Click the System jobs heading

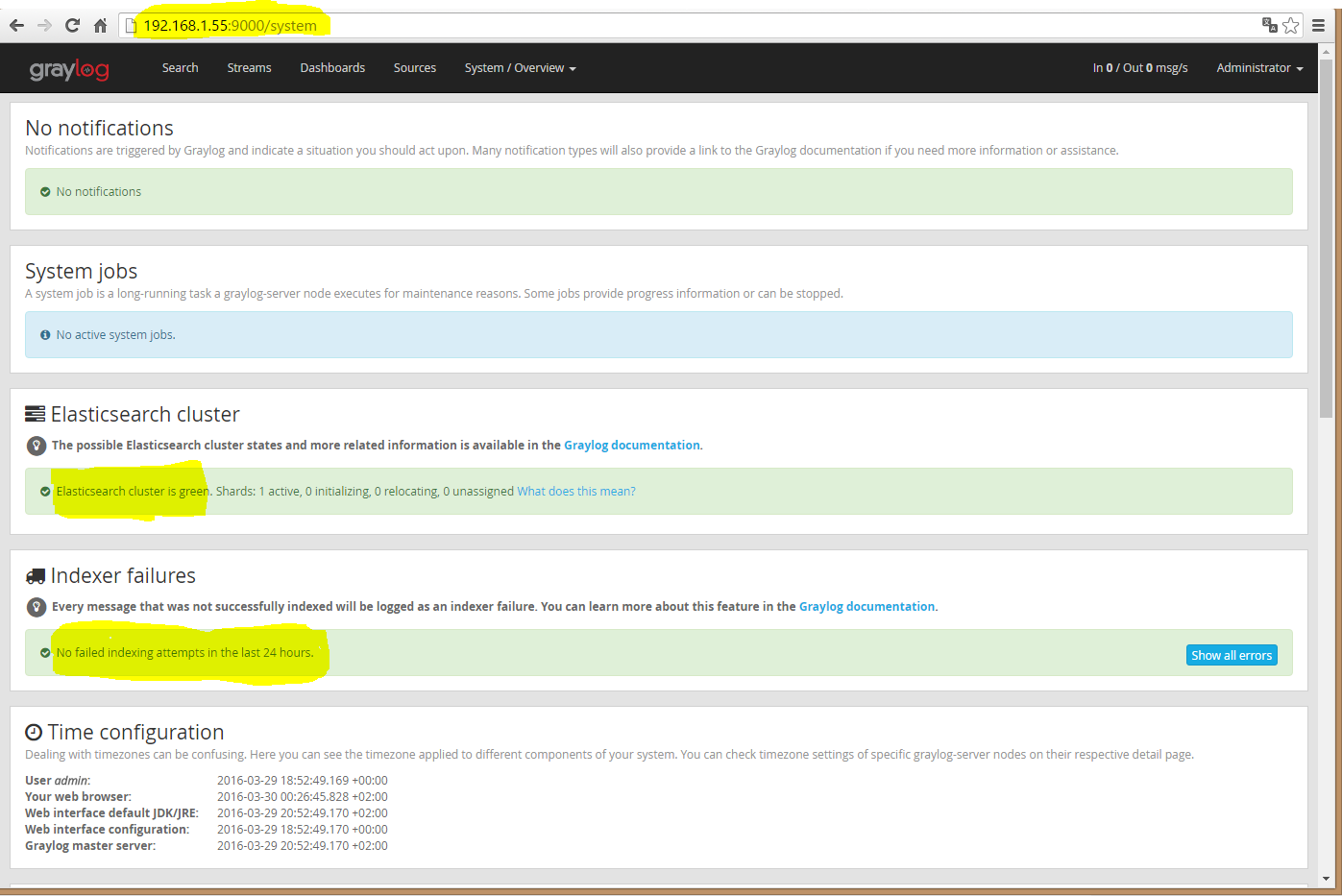(x=82, y=272)
